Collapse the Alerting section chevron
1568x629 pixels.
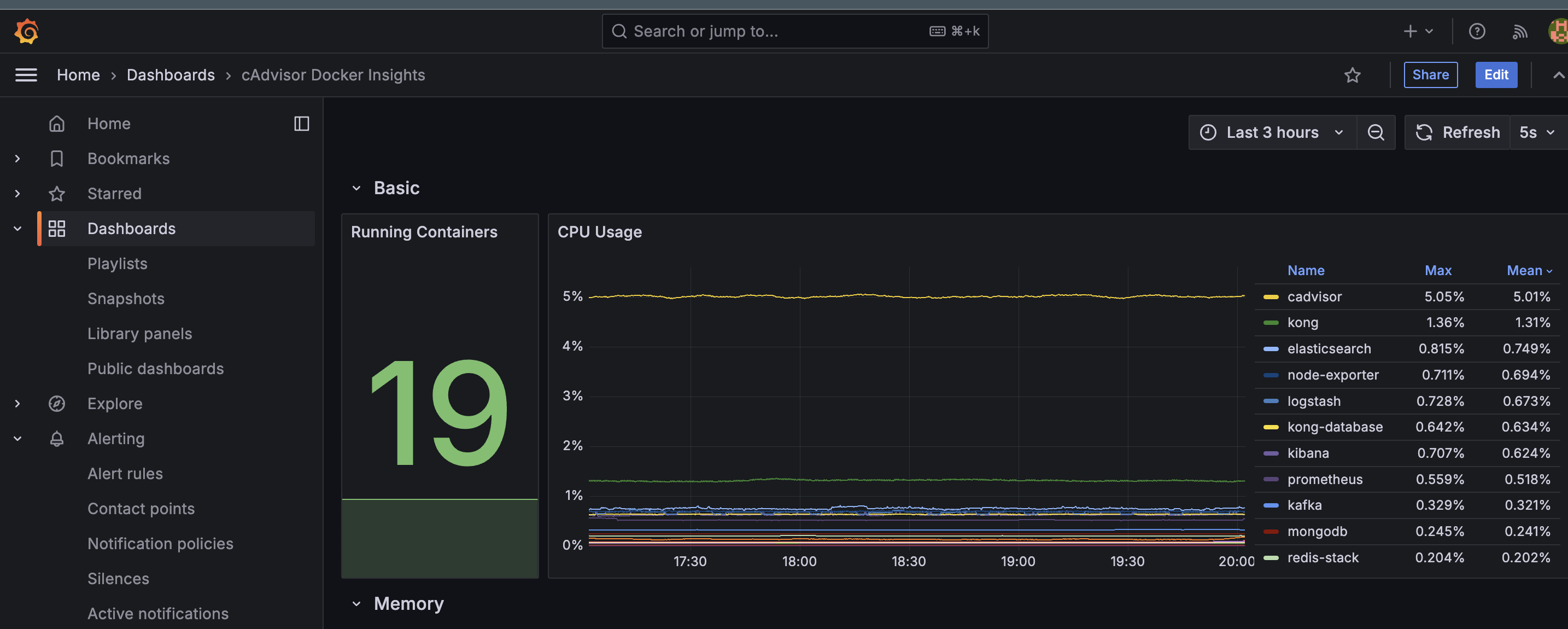click(x=17, y=439)
